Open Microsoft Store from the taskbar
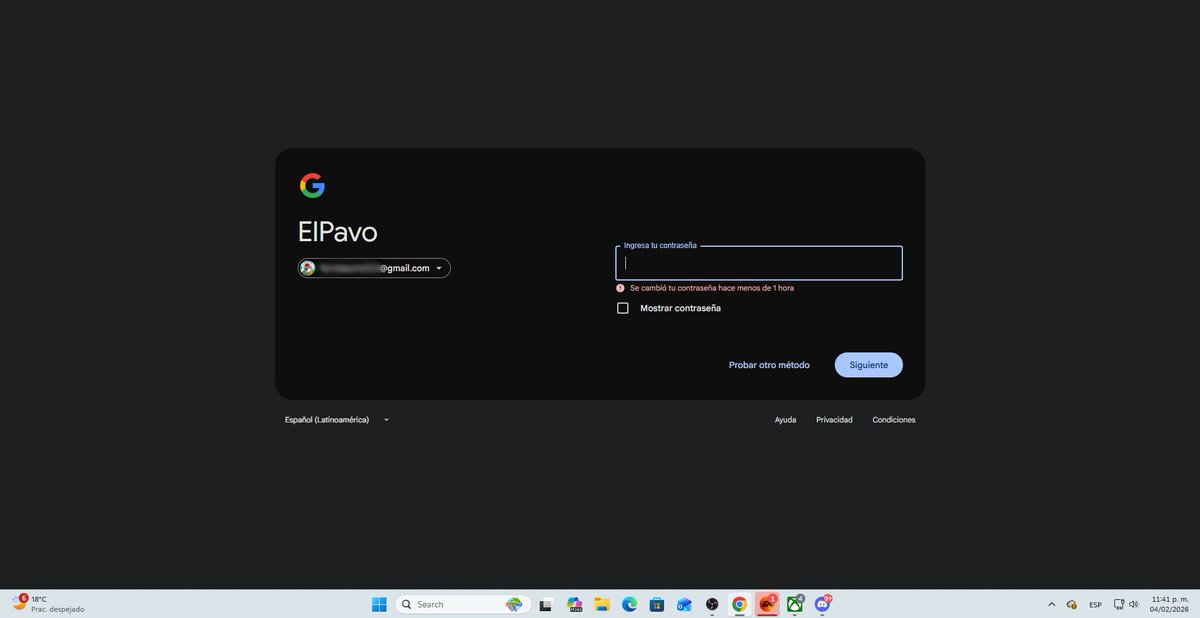The height and width of the screenshot is (618, 1200). [656, 604]
